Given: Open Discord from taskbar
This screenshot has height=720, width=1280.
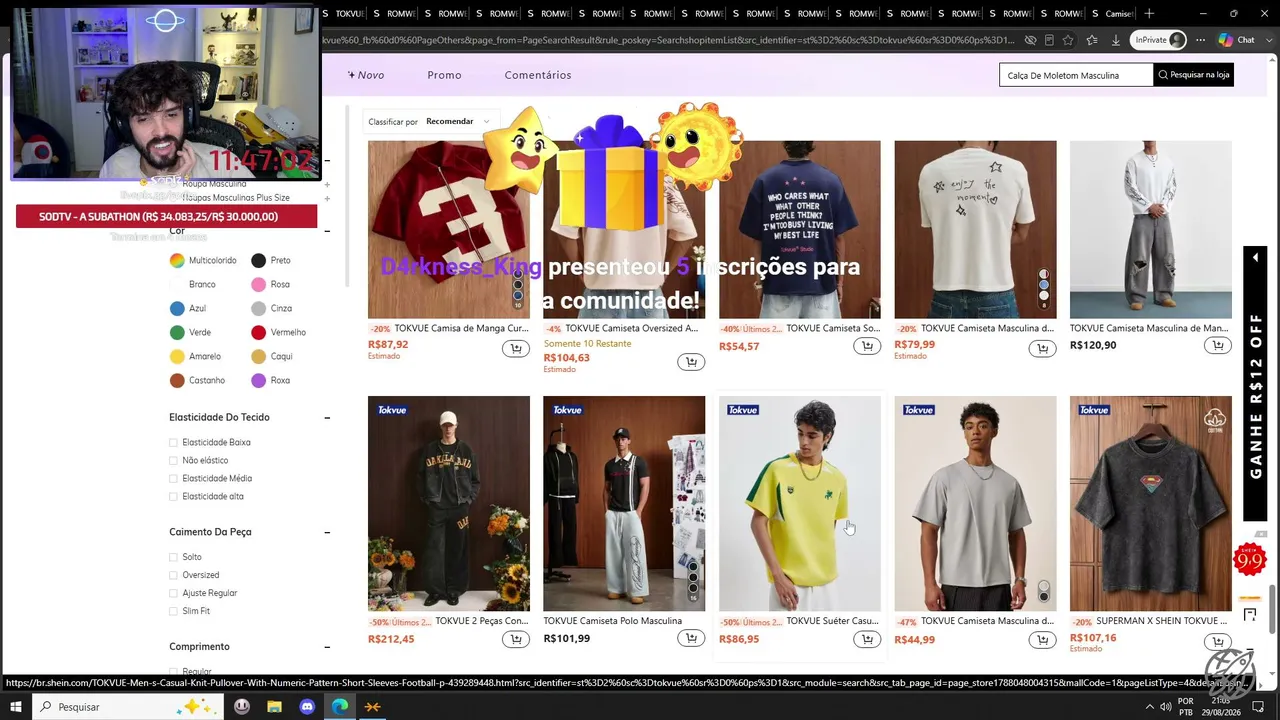Looking at the screenshot, I should [x=307, y=707].
